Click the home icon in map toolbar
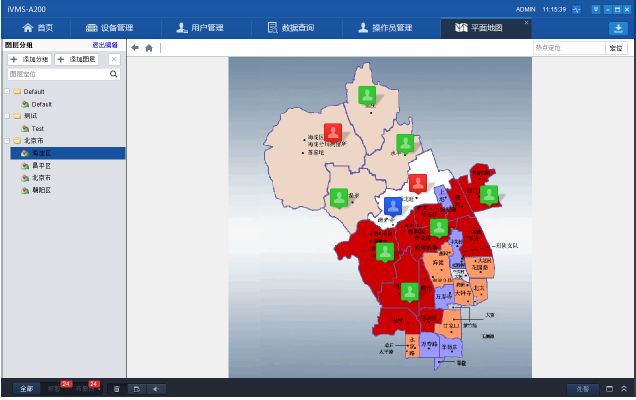 (149, 47)
